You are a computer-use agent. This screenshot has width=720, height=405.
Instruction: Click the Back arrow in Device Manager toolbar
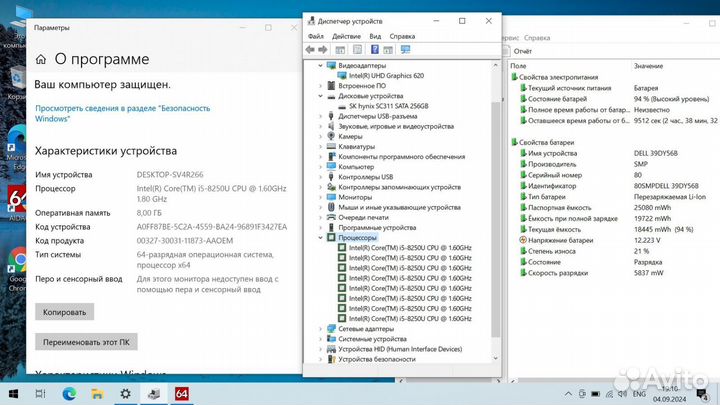click(x=310, y=50)
